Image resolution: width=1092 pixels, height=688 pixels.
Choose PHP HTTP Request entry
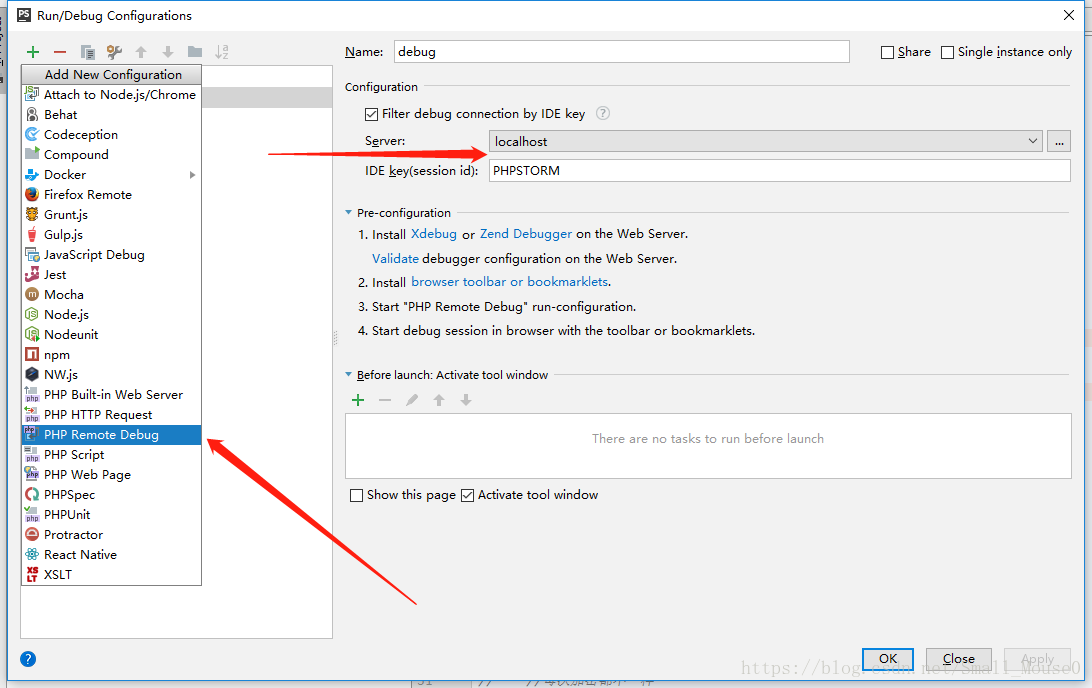(x=111, y=414)
